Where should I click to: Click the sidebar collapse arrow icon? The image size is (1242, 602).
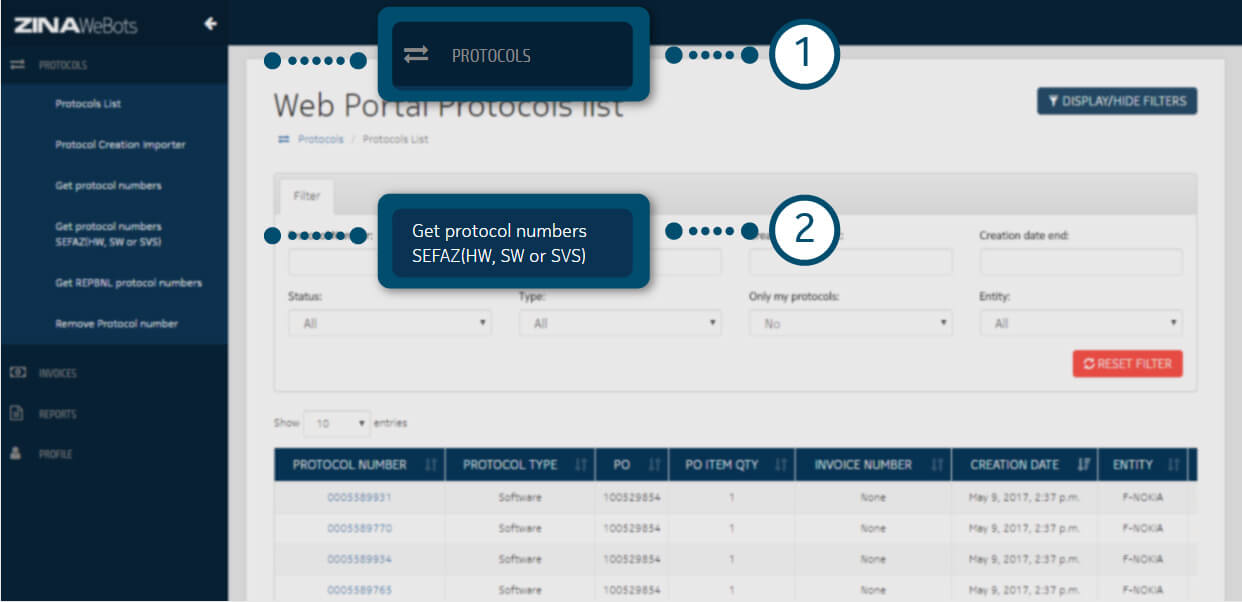pyautogui.click(x=210, y=24)
